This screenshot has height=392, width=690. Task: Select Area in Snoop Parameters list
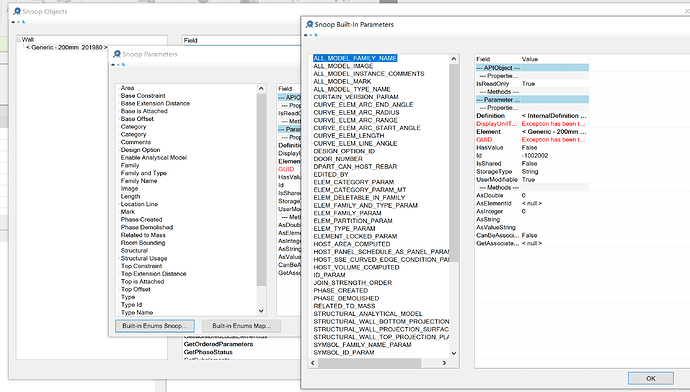pos(128,88)
